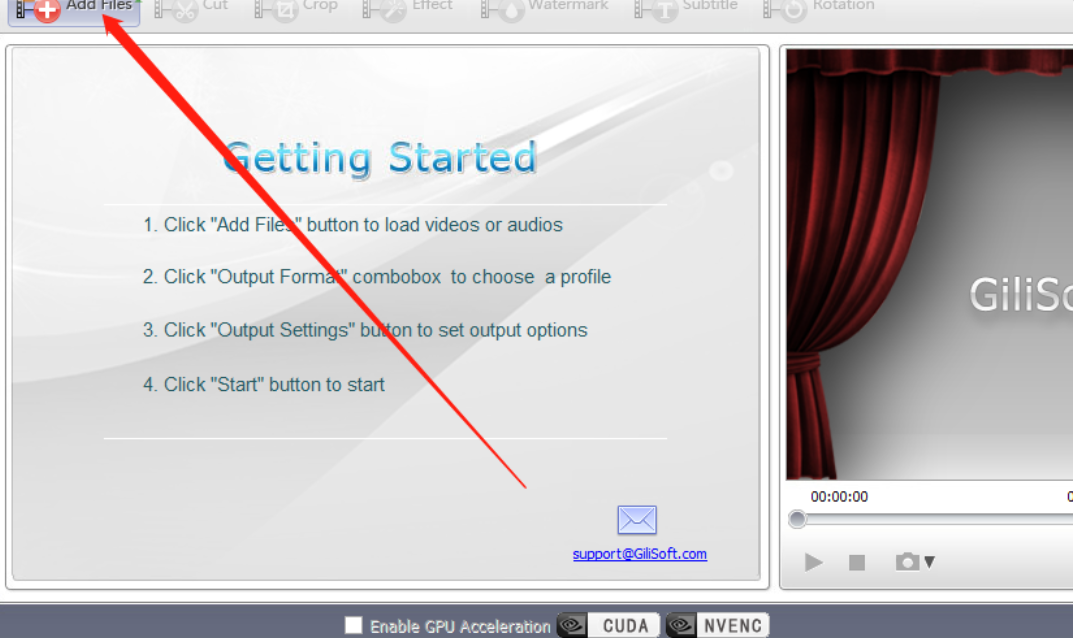Click the 'Getting Started' heading
This screenshot has width=1074, height=638.
(380, 158)
